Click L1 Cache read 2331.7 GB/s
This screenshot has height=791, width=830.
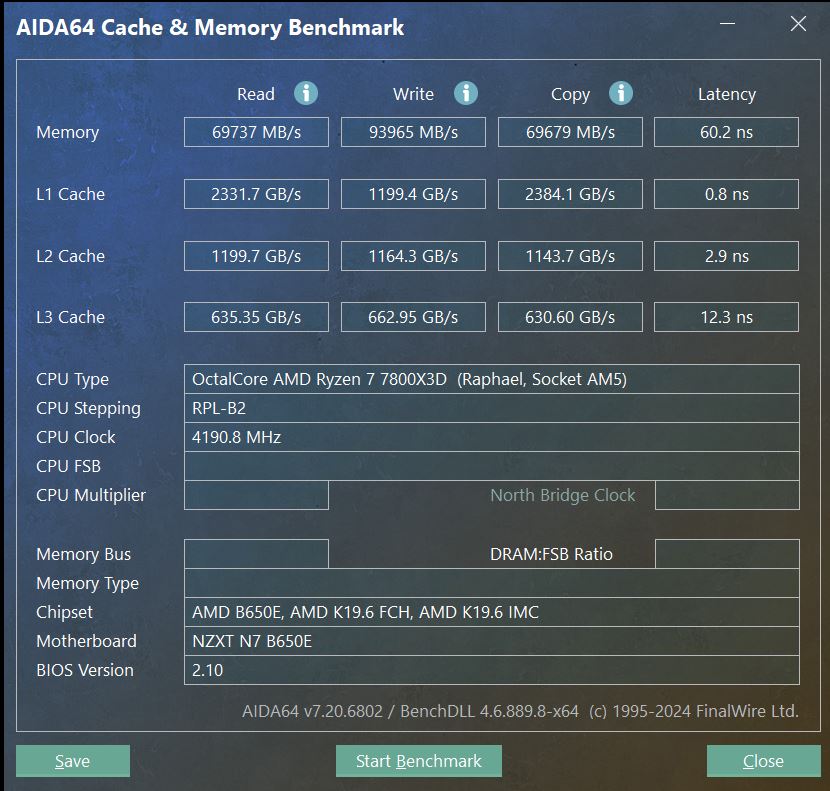coord(256,194)
